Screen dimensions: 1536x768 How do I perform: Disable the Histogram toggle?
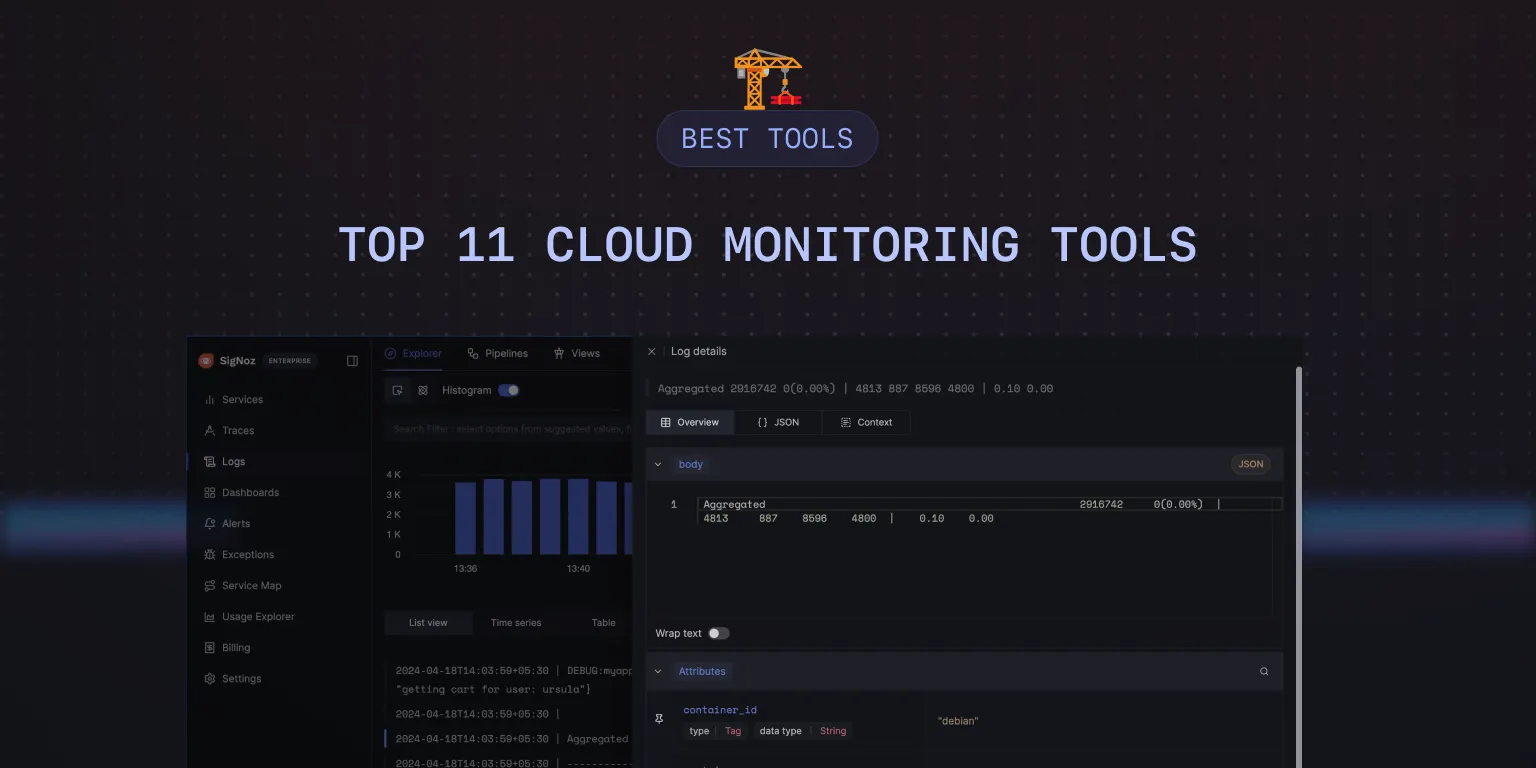point(509,391)
